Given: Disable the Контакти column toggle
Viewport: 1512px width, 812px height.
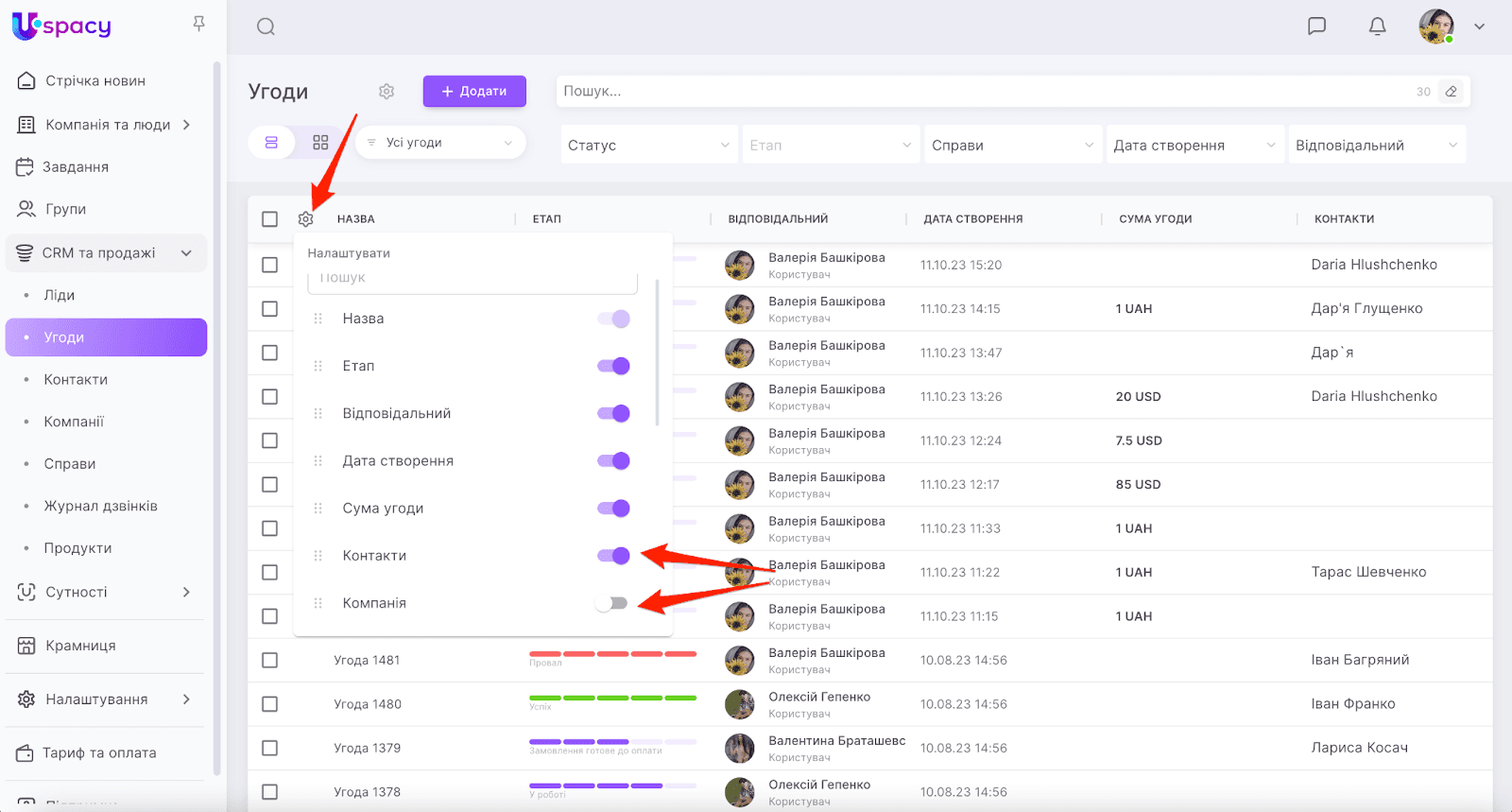Looking at the screenshot, I should click(613, 556).
